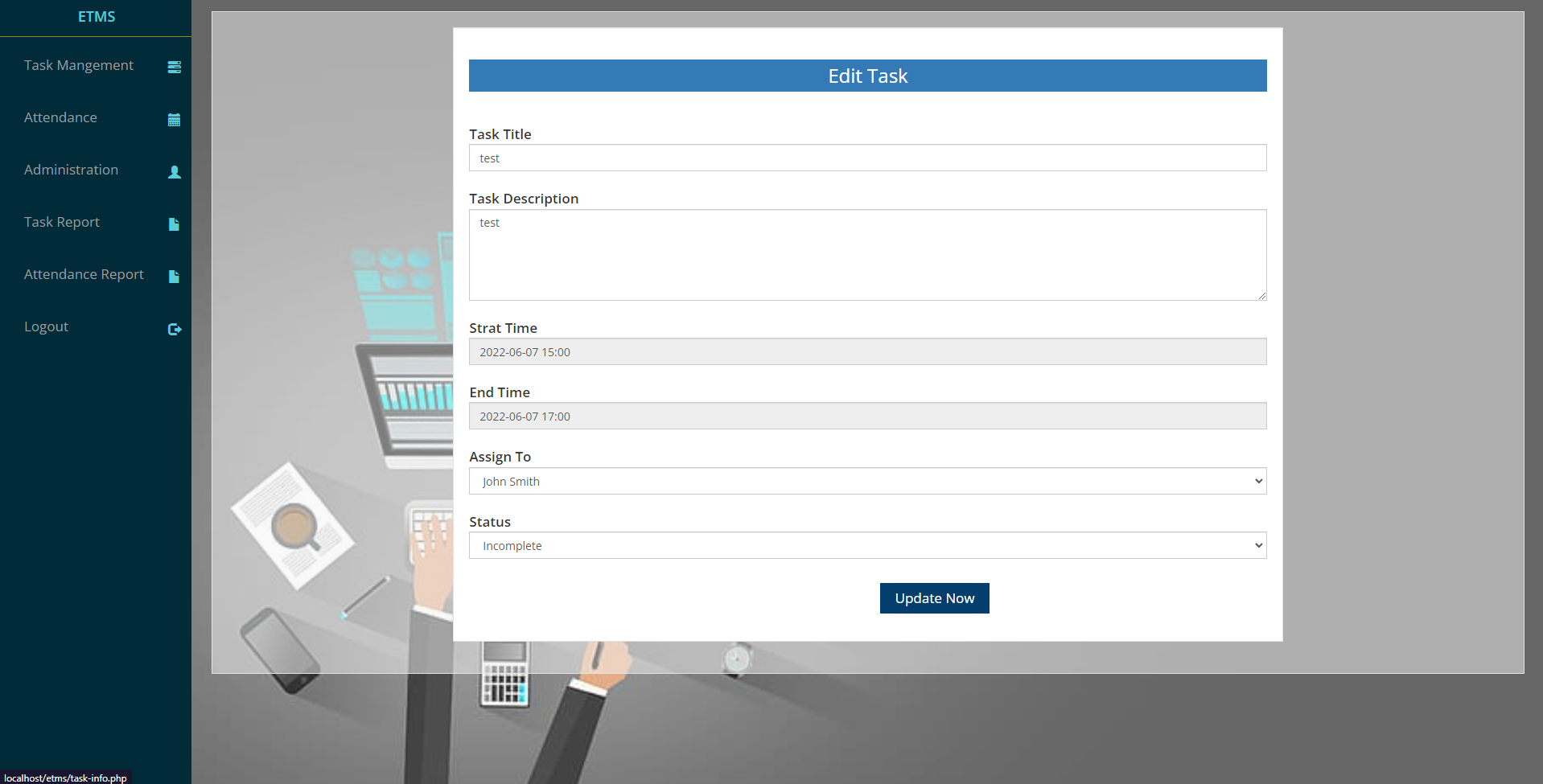This screenshot has height=784, width=1543.
Task: Open the Status dropdown
Action: click(x=867, y=545)
